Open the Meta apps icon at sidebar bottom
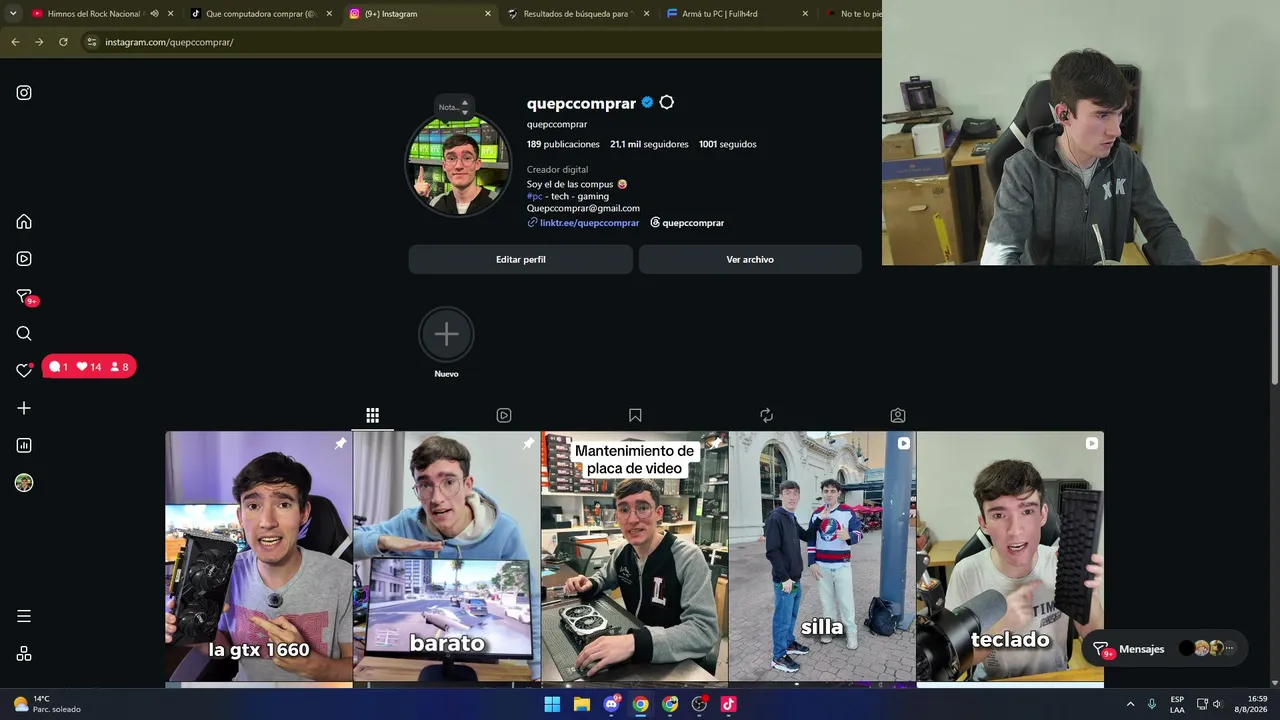 point(24,654)
